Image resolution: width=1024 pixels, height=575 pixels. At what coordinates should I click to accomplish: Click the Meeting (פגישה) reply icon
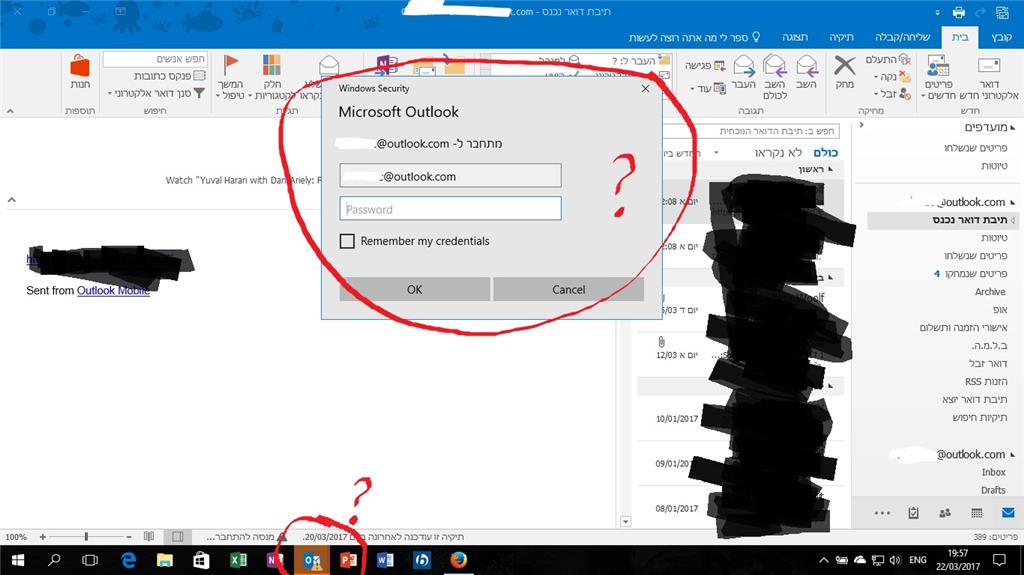[719, 65]
